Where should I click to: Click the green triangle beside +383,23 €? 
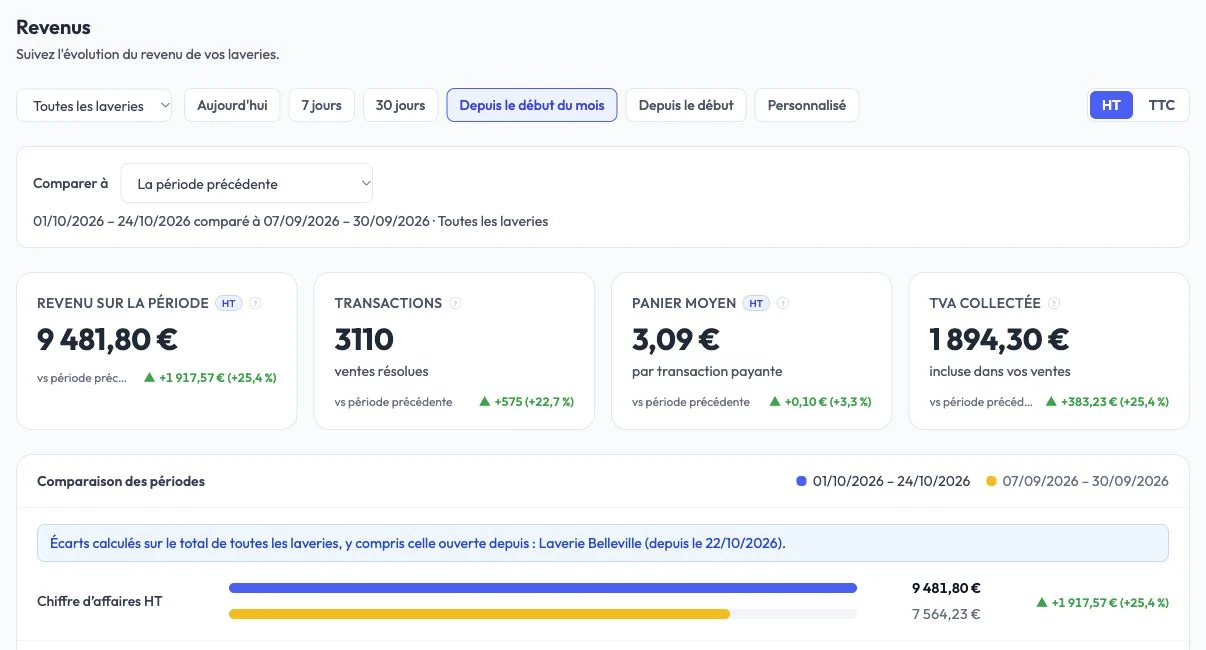coord(1051,402)
